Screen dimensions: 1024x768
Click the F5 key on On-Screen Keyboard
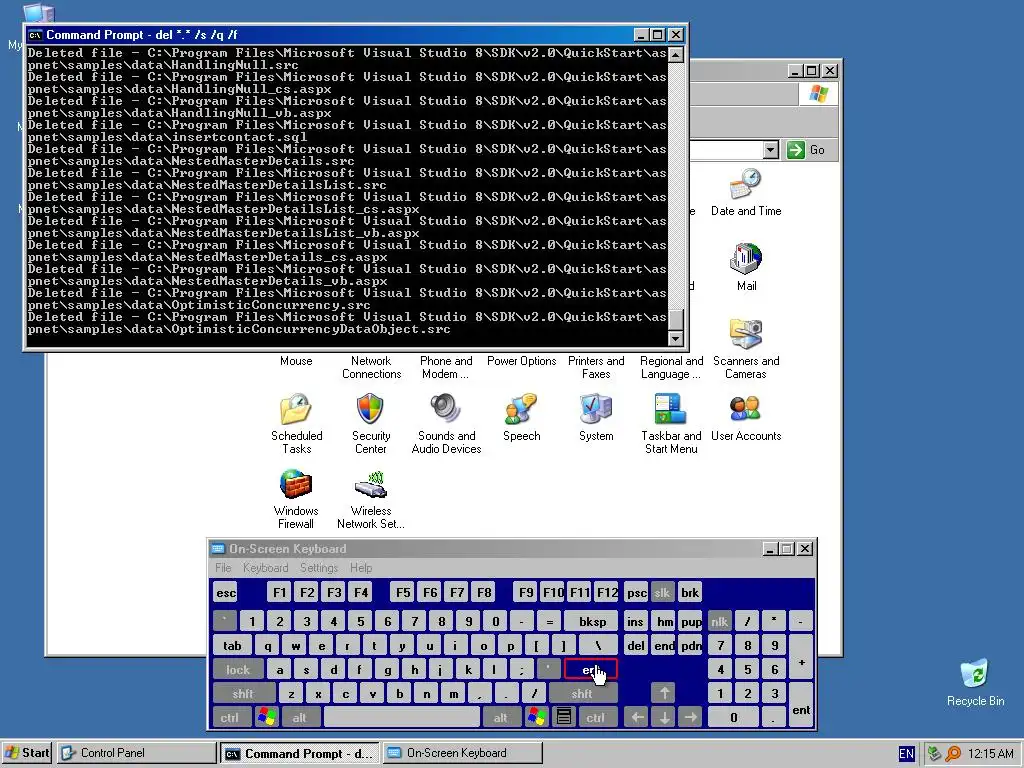(403, 592)
